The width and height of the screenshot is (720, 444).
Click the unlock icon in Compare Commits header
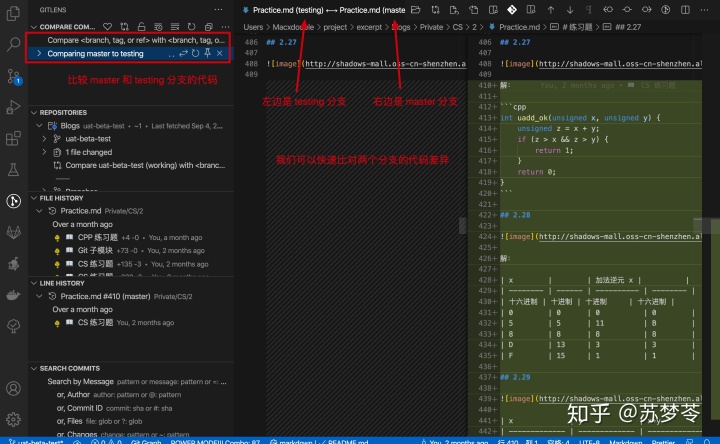(x=141, y=27)
